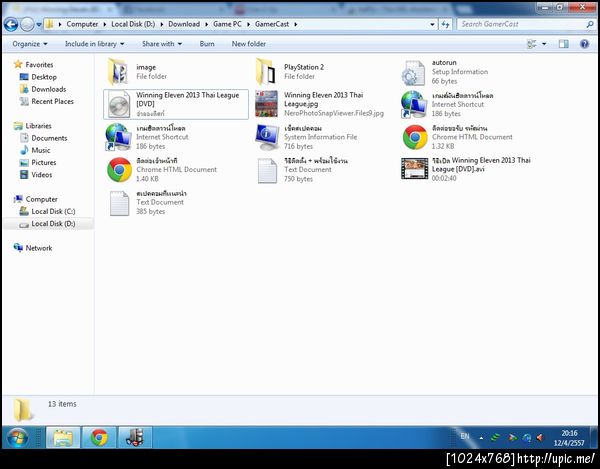This screenshot has height=469, width=600.
Task: Click the Windows Explorer taskbar icon
Action: pyautogui.click(x=63, y=437)
